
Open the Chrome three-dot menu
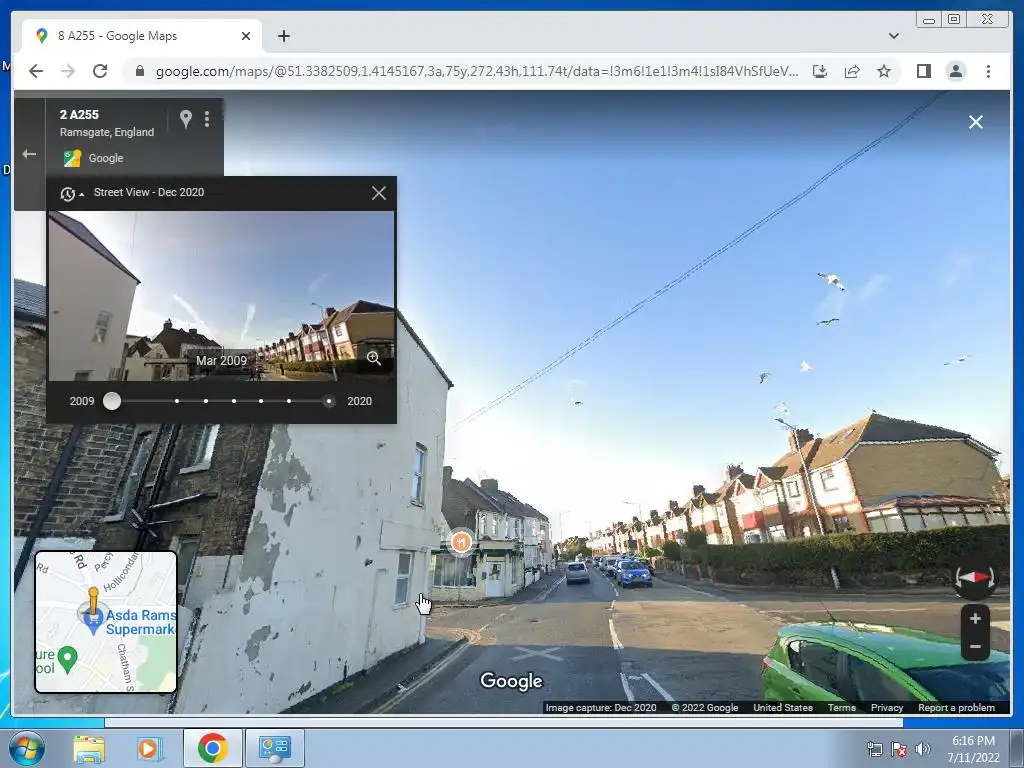pyautogui.click(x=988, y=71)
